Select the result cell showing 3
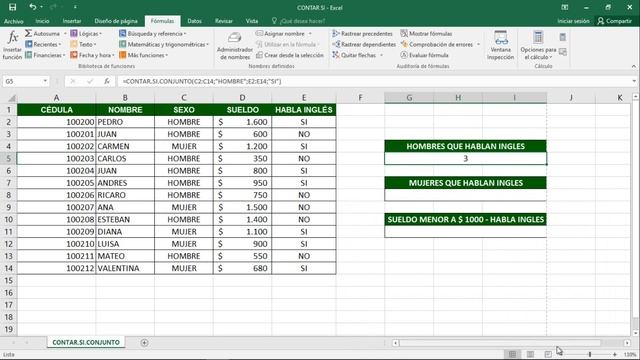 [465, 158]
